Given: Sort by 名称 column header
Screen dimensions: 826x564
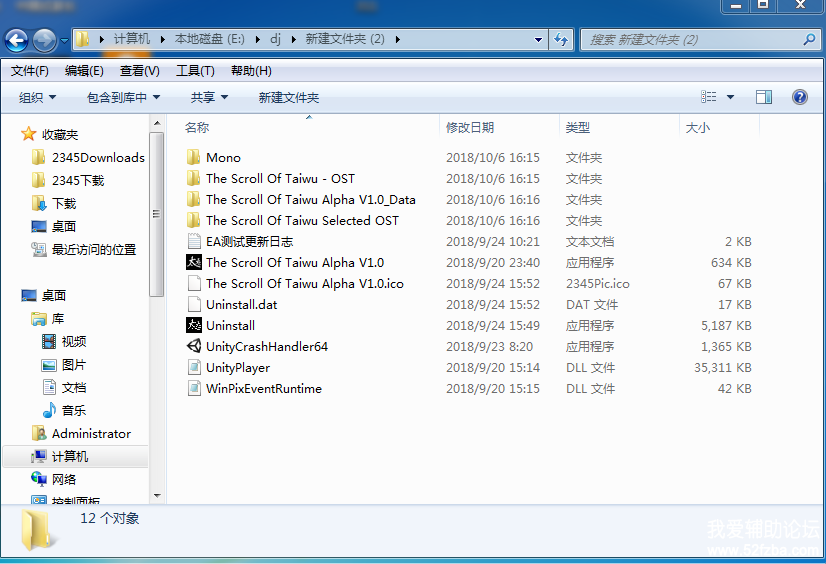Looking at the screenshot, I should coord(198,127).
